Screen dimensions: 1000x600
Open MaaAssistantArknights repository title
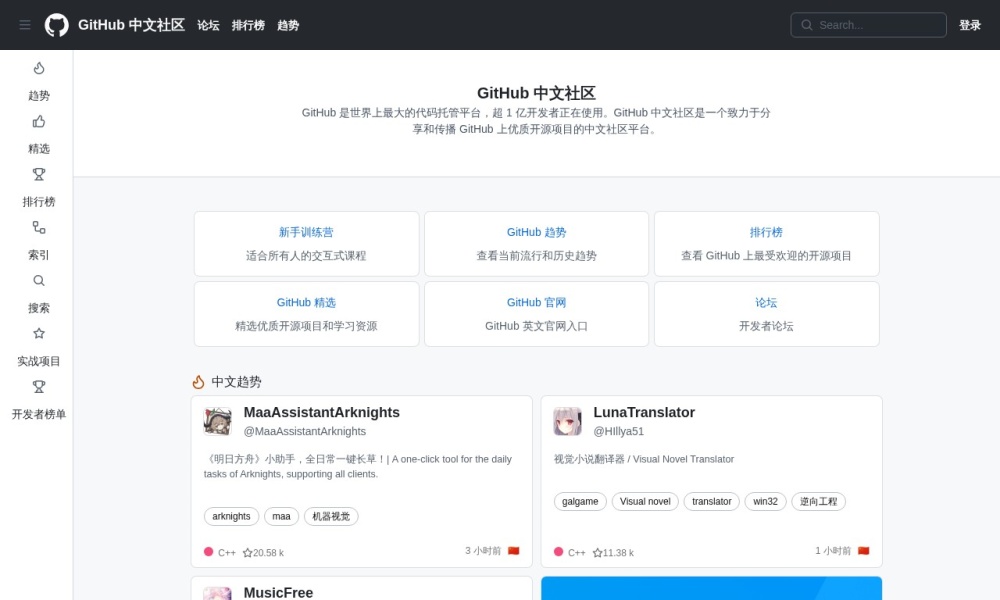pos(321,413)
